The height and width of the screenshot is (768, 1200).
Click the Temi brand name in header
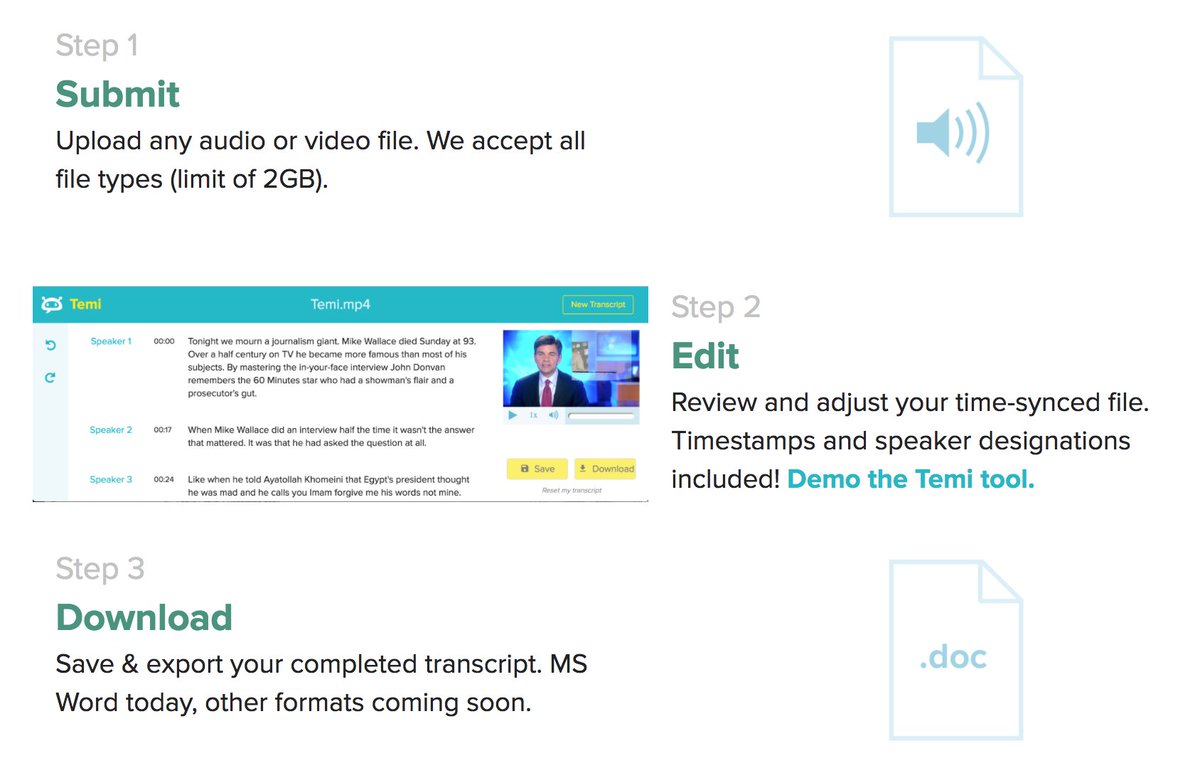(85, 304)
